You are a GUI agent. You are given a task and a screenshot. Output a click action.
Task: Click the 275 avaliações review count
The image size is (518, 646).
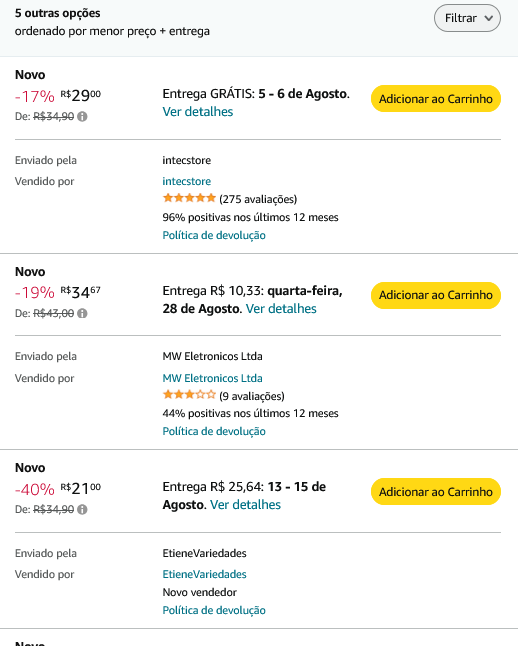coord(258,199)
